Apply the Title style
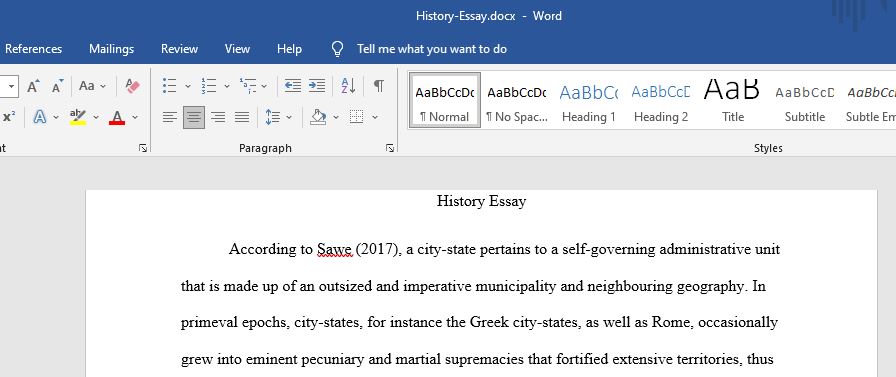Viewport: 896px width, 377px height. [733, 99]
